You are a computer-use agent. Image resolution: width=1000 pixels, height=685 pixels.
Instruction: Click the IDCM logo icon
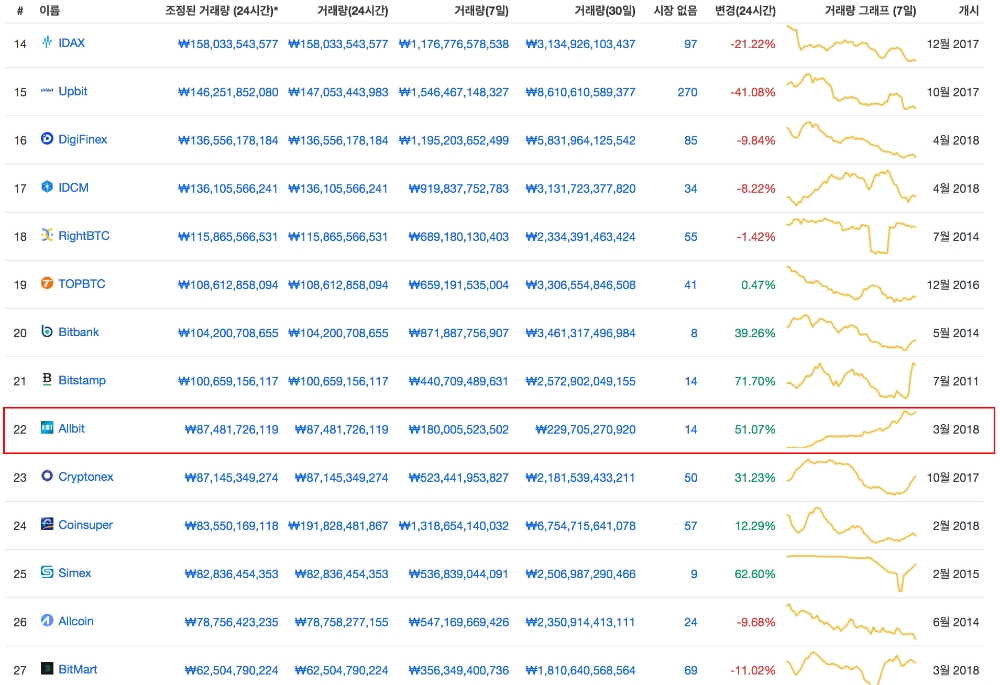(47, 187)
